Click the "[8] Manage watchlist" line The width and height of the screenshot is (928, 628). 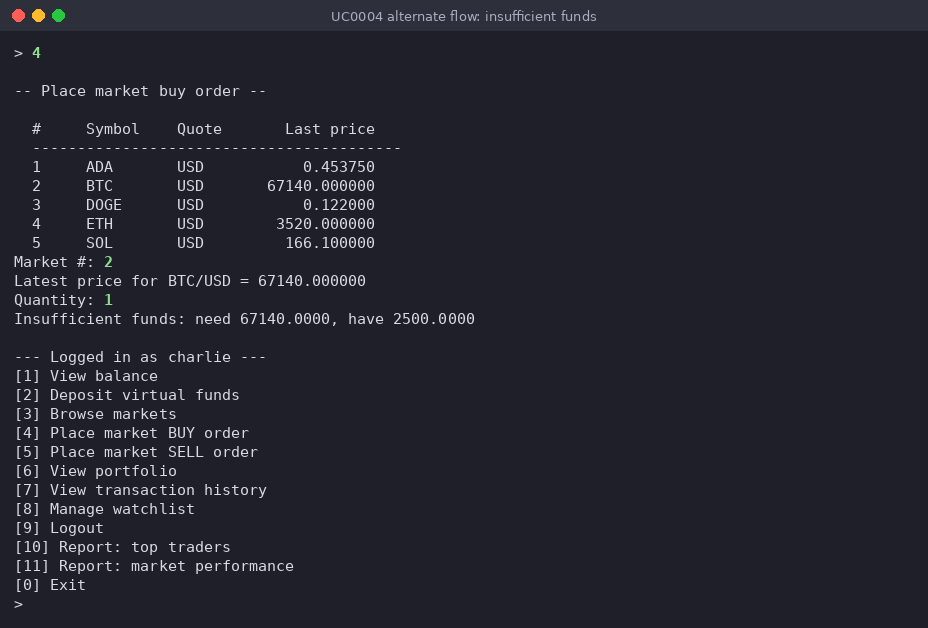coord(104,508)
